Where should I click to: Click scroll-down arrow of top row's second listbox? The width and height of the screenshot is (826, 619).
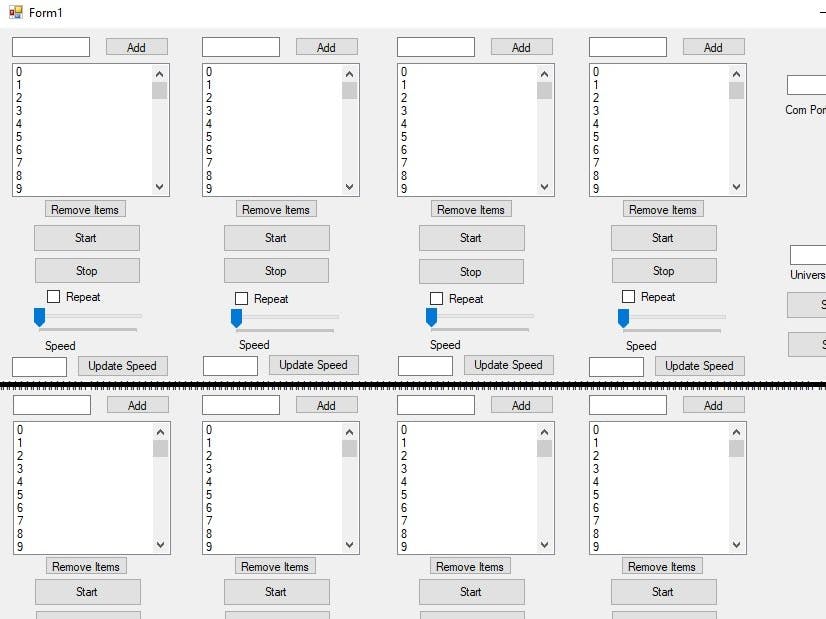click(x=349, y=187)
